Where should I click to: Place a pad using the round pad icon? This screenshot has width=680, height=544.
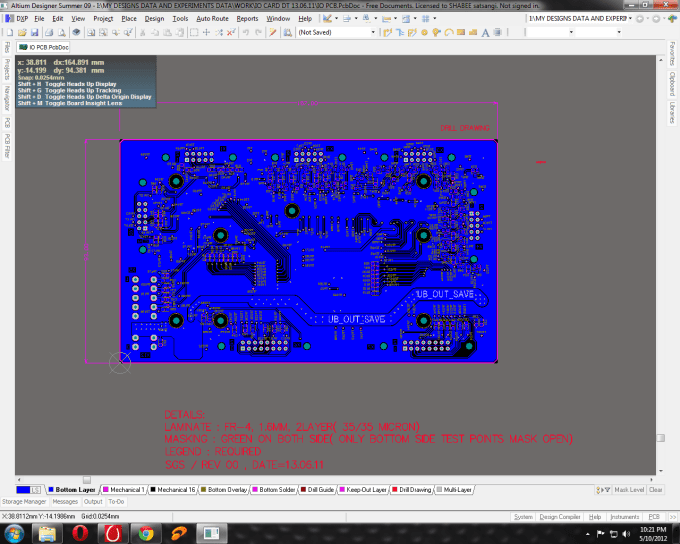(425, 33)
